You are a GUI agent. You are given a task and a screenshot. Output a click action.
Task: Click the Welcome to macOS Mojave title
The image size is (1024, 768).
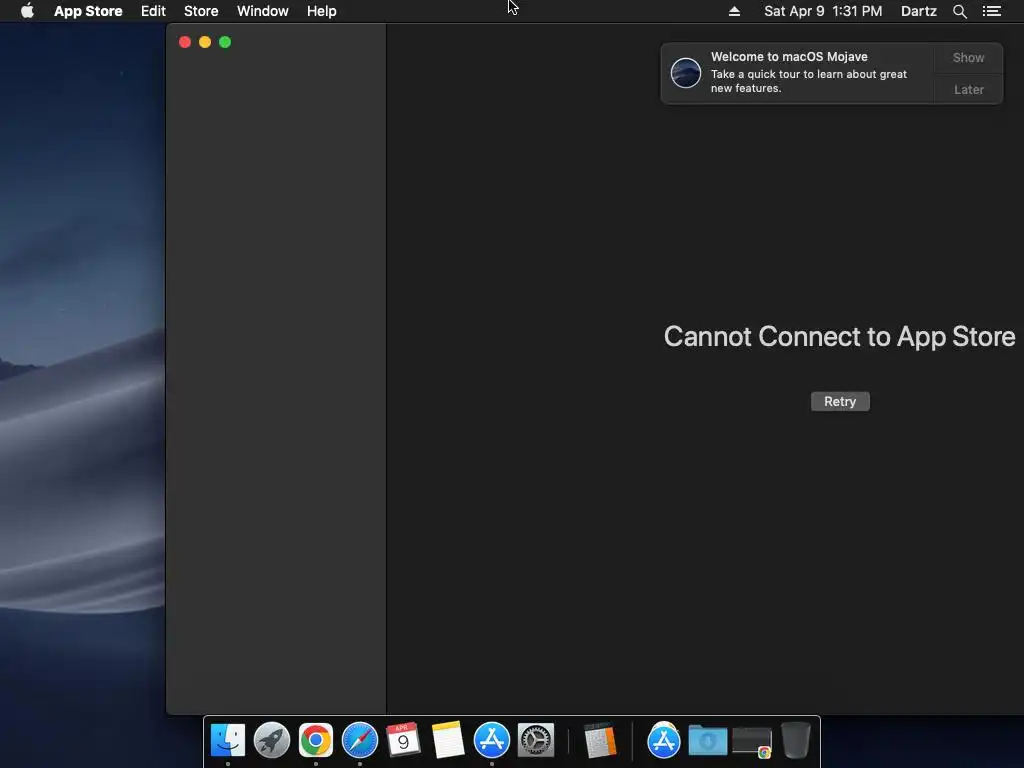[x=789, y=57]
